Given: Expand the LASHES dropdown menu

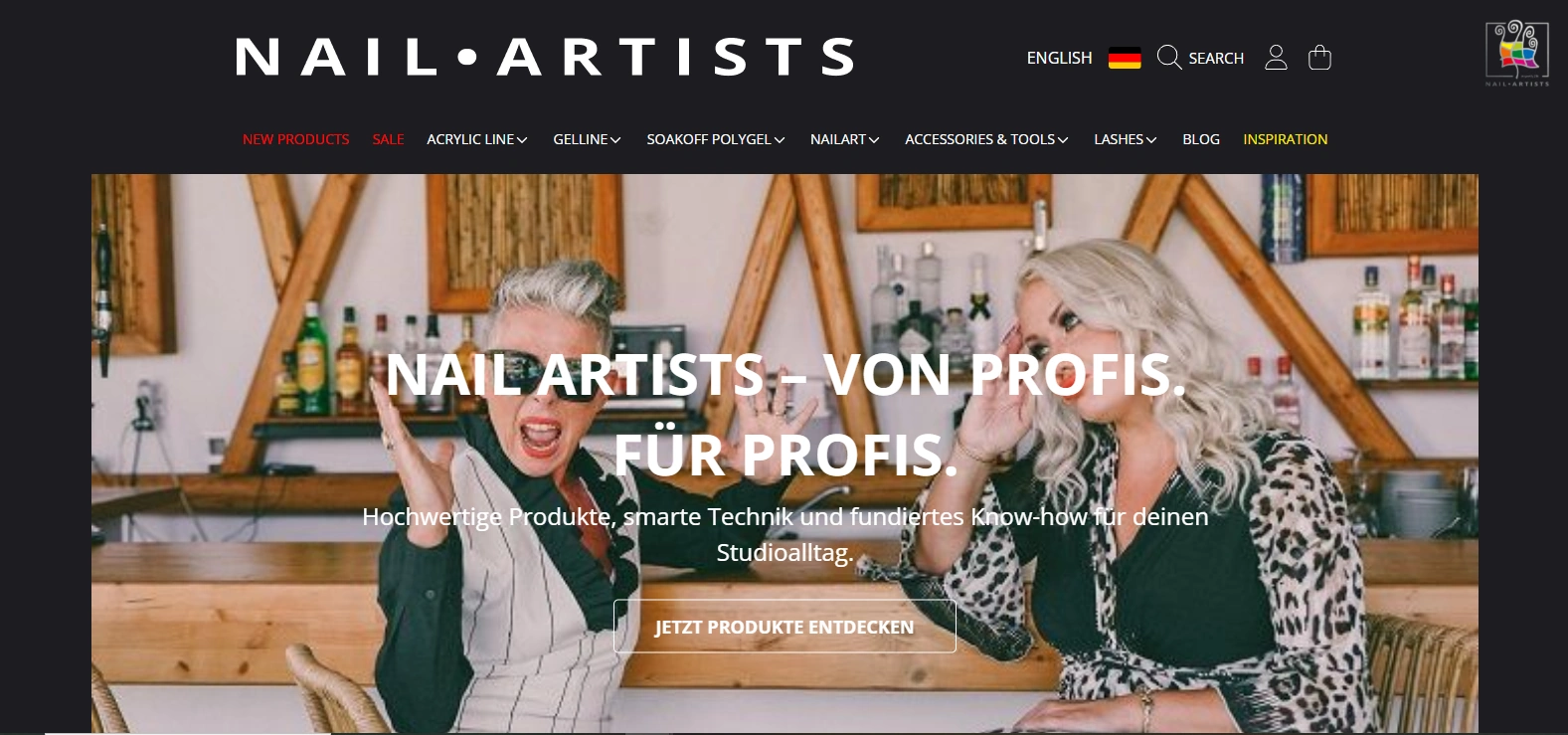Looking at the screenshot, I should (1126, 139).
